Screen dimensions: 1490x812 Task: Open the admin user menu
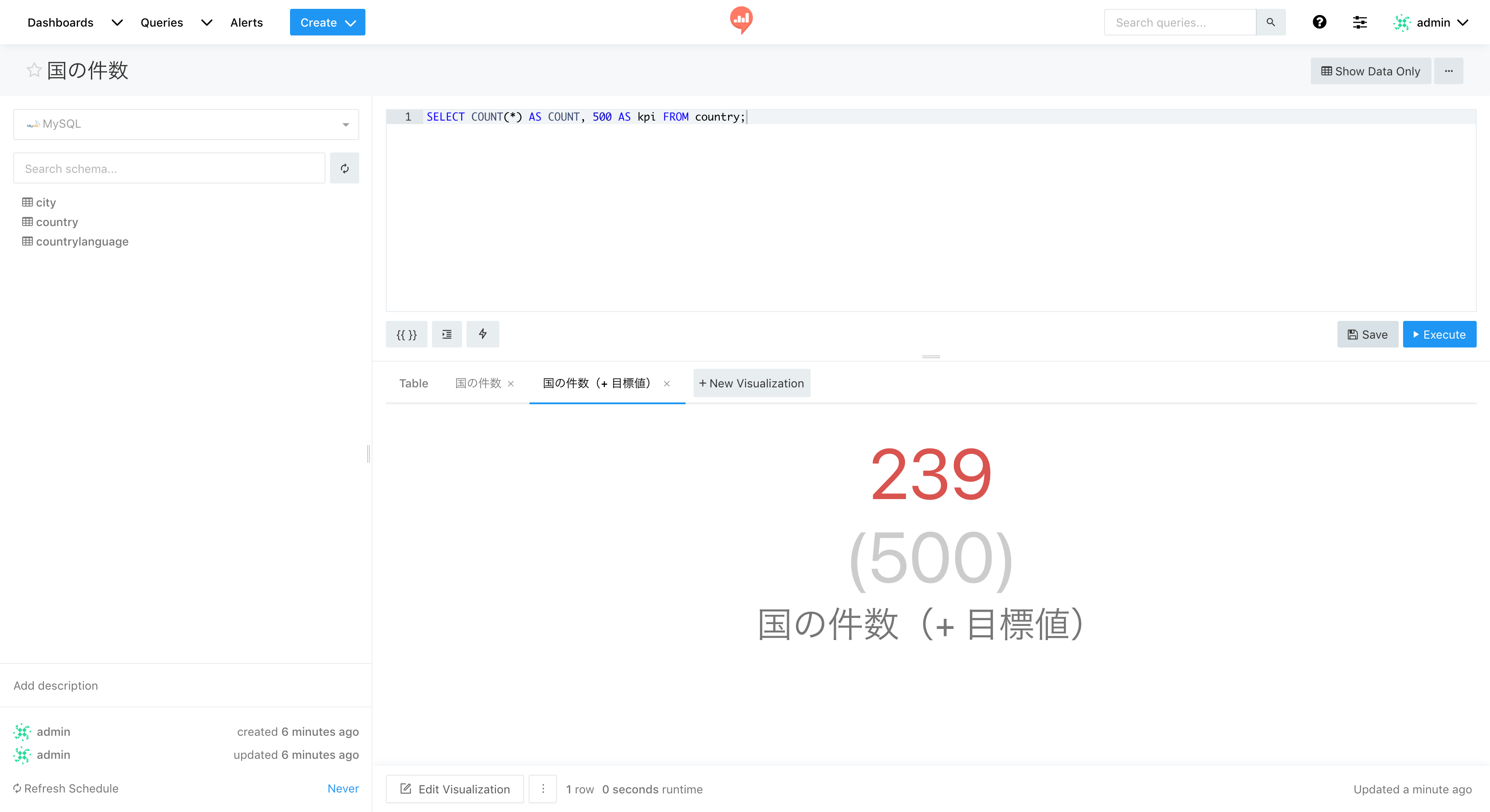tap(1431, 22)
